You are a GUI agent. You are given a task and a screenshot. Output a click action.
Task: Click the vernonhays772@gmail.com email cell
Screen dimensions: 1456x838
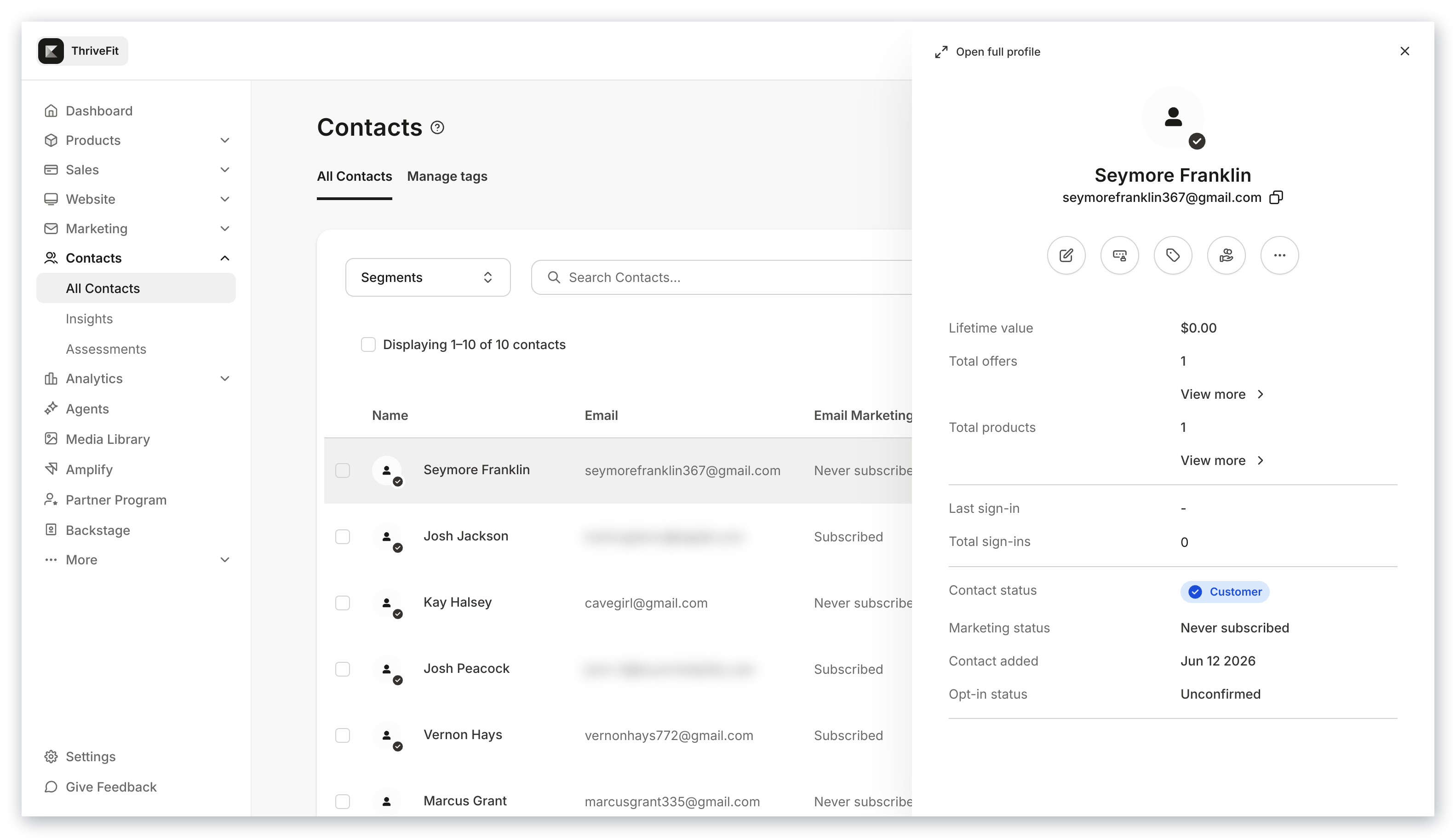(669, 735)
